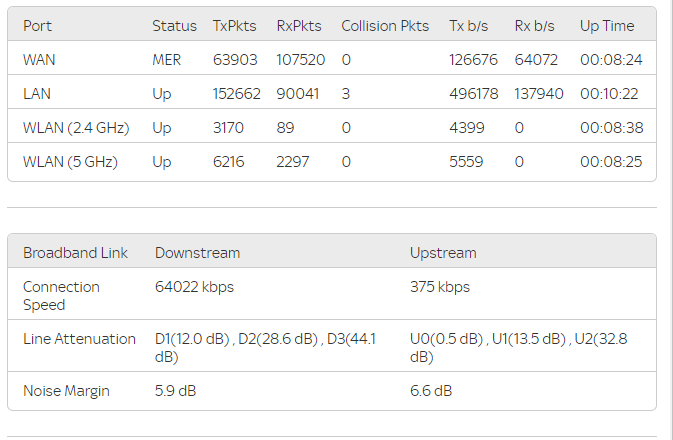673x440 pixels.
Task: Click the LAN port row label
Action: (38, 94)
